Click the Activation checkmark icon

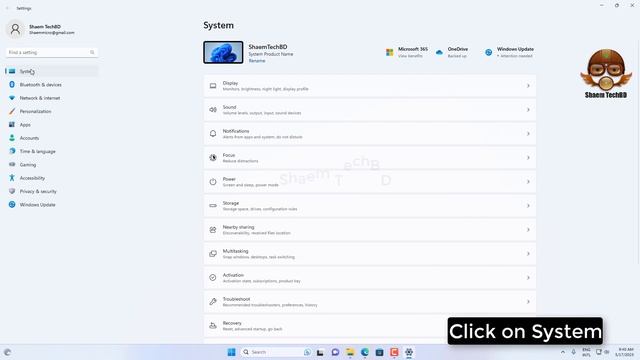[x=213, y=278]
